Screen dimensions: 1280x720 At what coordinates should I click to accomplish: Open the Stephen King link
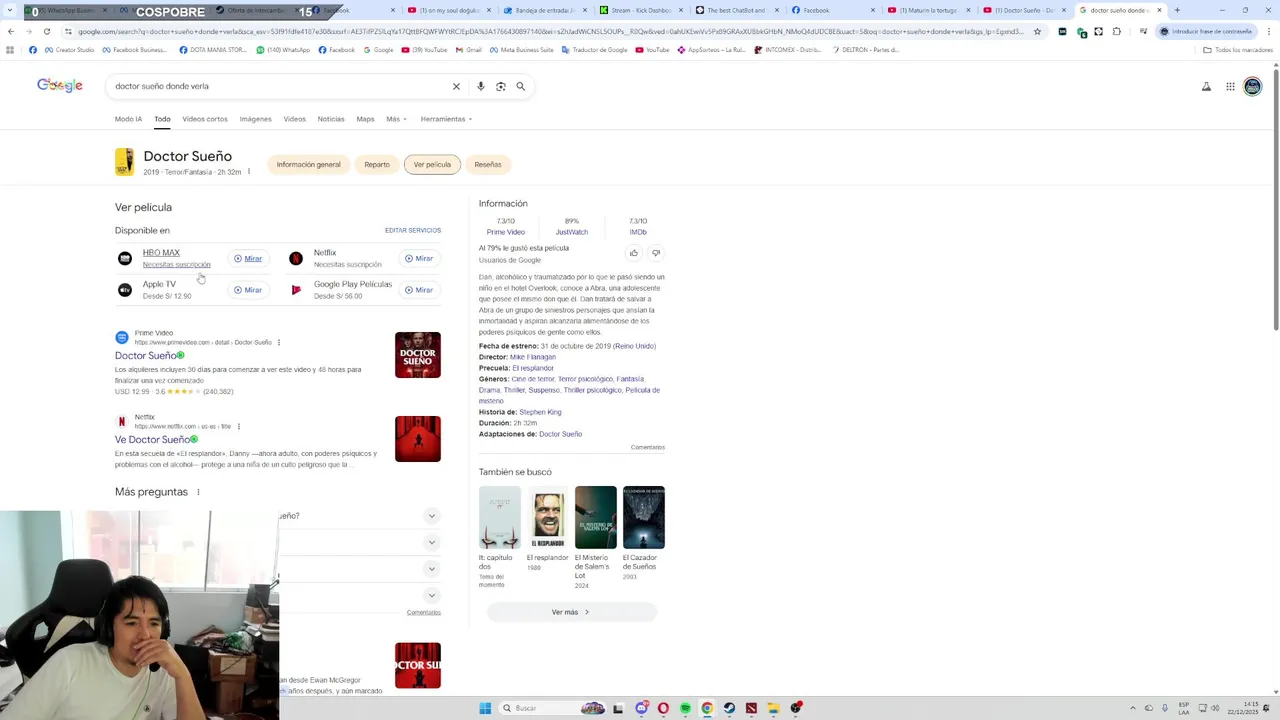coord(540,412)
